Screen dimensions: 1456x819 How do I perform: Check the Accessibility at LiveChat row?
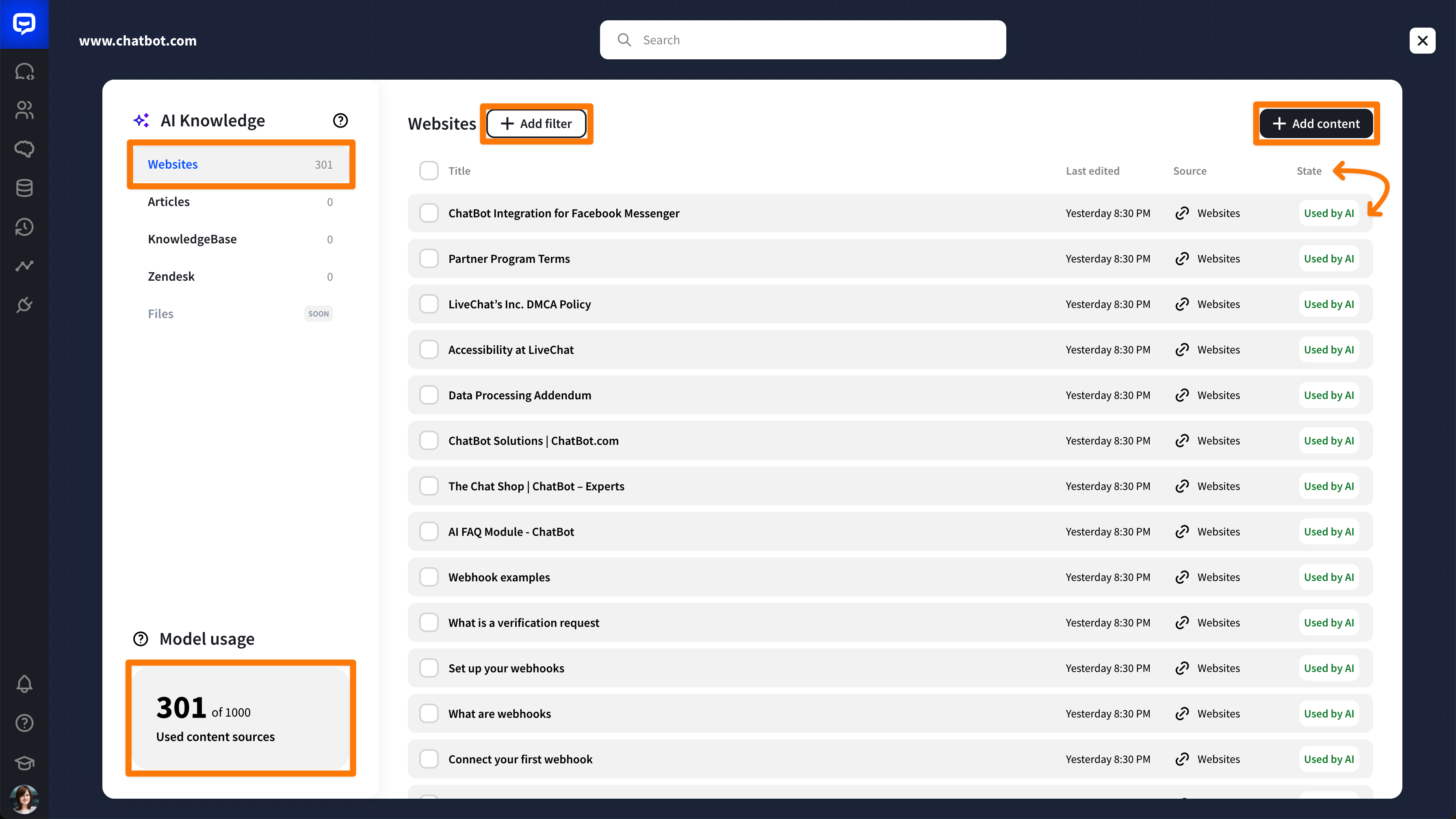[429, 350]
